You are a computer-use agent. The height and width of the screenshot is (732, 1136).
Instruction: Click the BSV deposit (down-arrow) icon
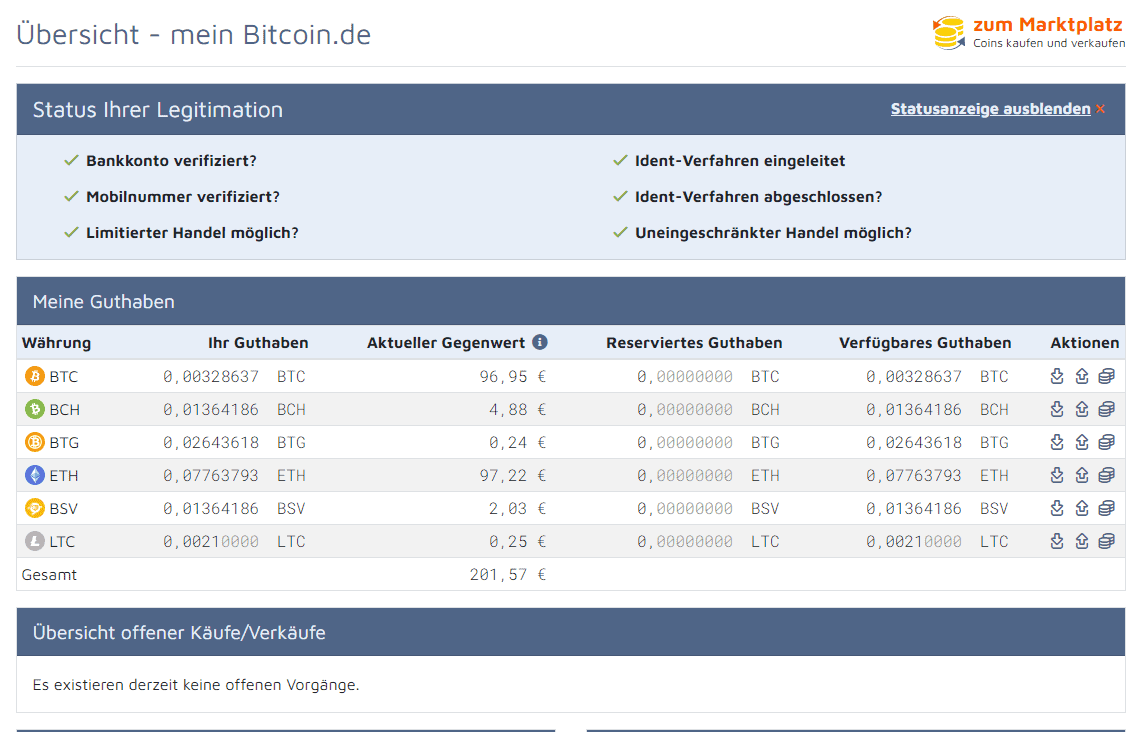(x=1057, y=509)
